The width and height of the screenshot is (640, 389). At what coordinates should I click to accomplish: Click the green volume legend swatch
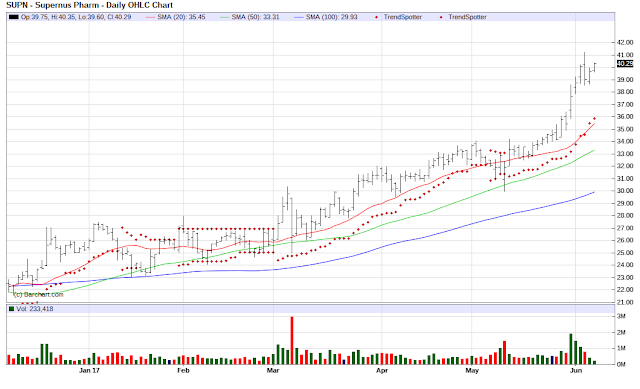pos(11,309)
